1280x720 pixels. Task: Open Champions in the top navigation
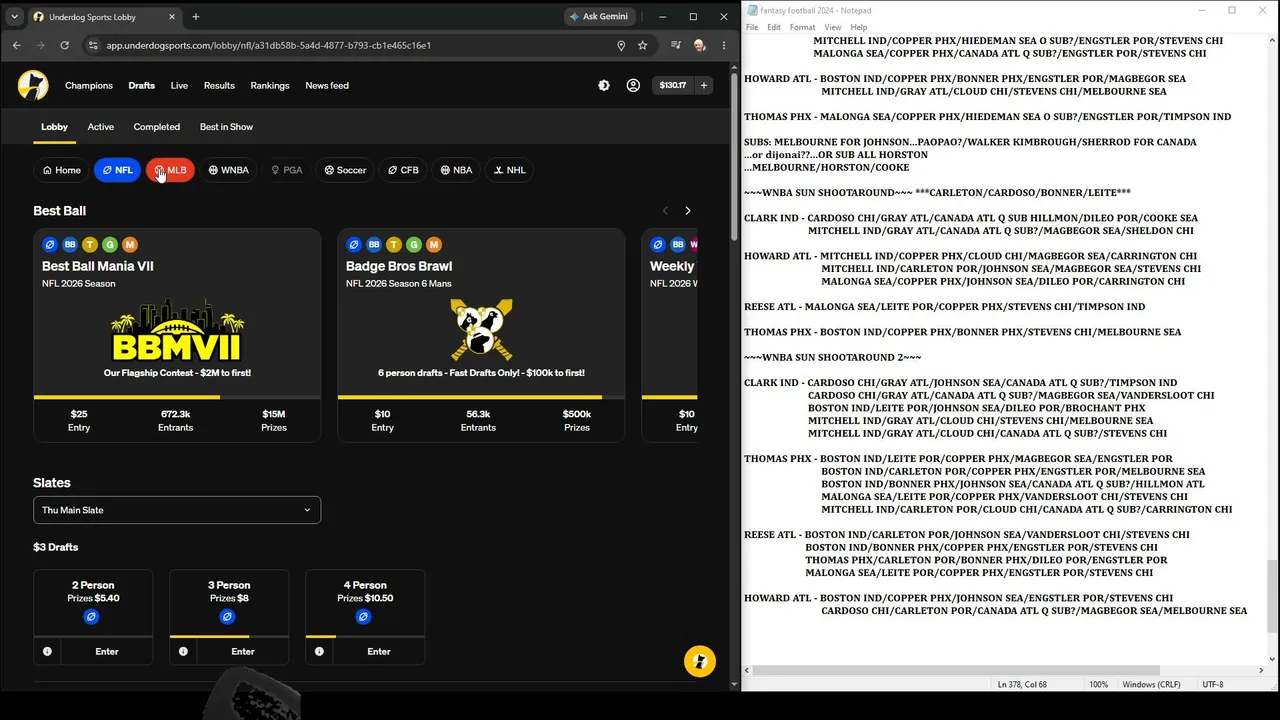pos(89,86)
